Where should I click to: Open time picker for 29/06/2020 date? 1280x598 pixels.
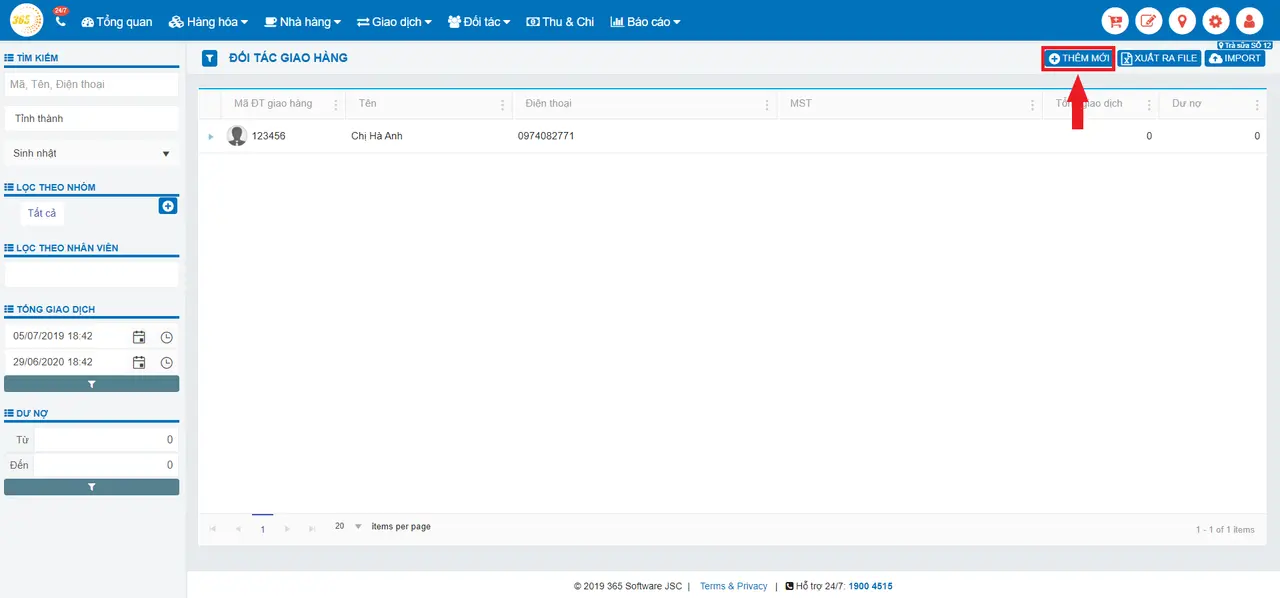tap(167, 363)
